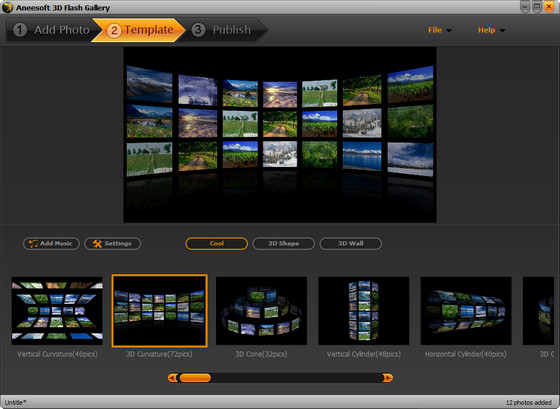Choose the 3D Cone(32pics) template

pyautogui.click(x=261, y=311)
